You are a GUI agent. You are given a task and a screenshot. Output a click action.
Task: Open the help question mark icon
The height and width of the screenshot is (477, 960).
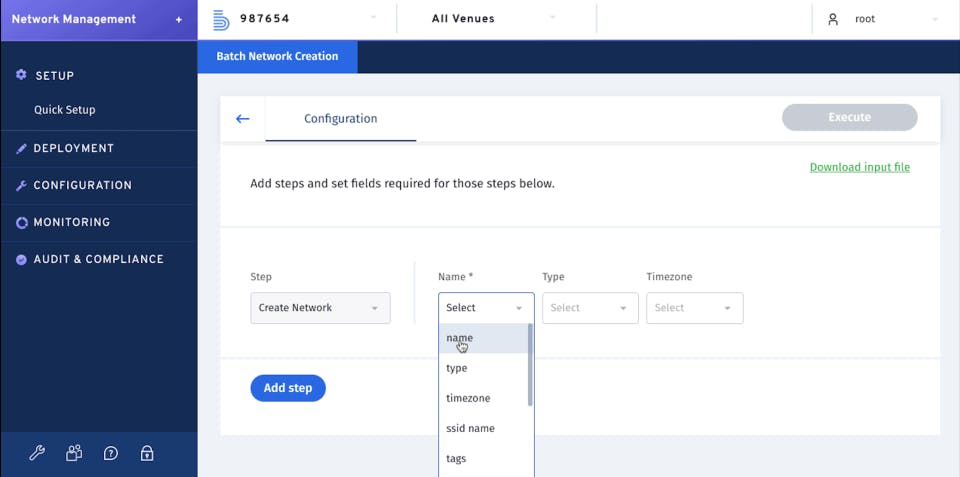click(x=111, y=453)
